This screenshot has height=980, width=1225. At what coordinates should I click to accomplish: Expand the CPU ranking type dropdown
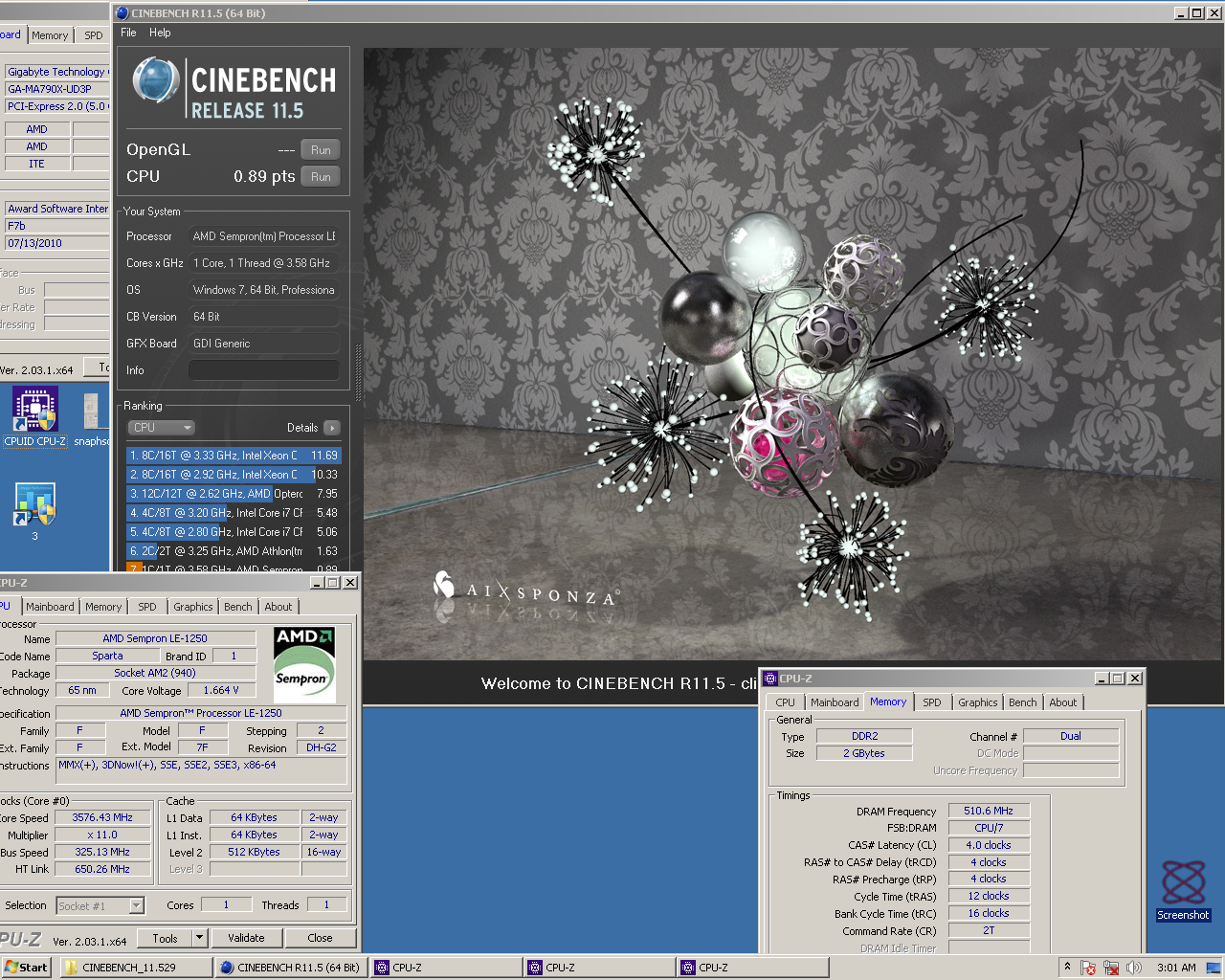pos(161,428)
